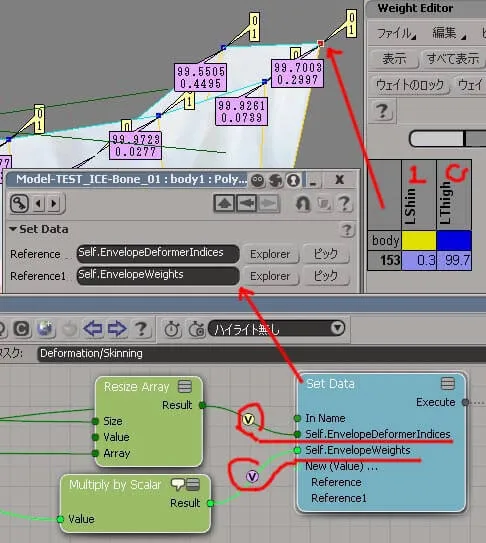Screen dimensions: 486x543
Task: Click Explorer button beside Self.EnvelopeWeights
Action: tap(270, 276)
